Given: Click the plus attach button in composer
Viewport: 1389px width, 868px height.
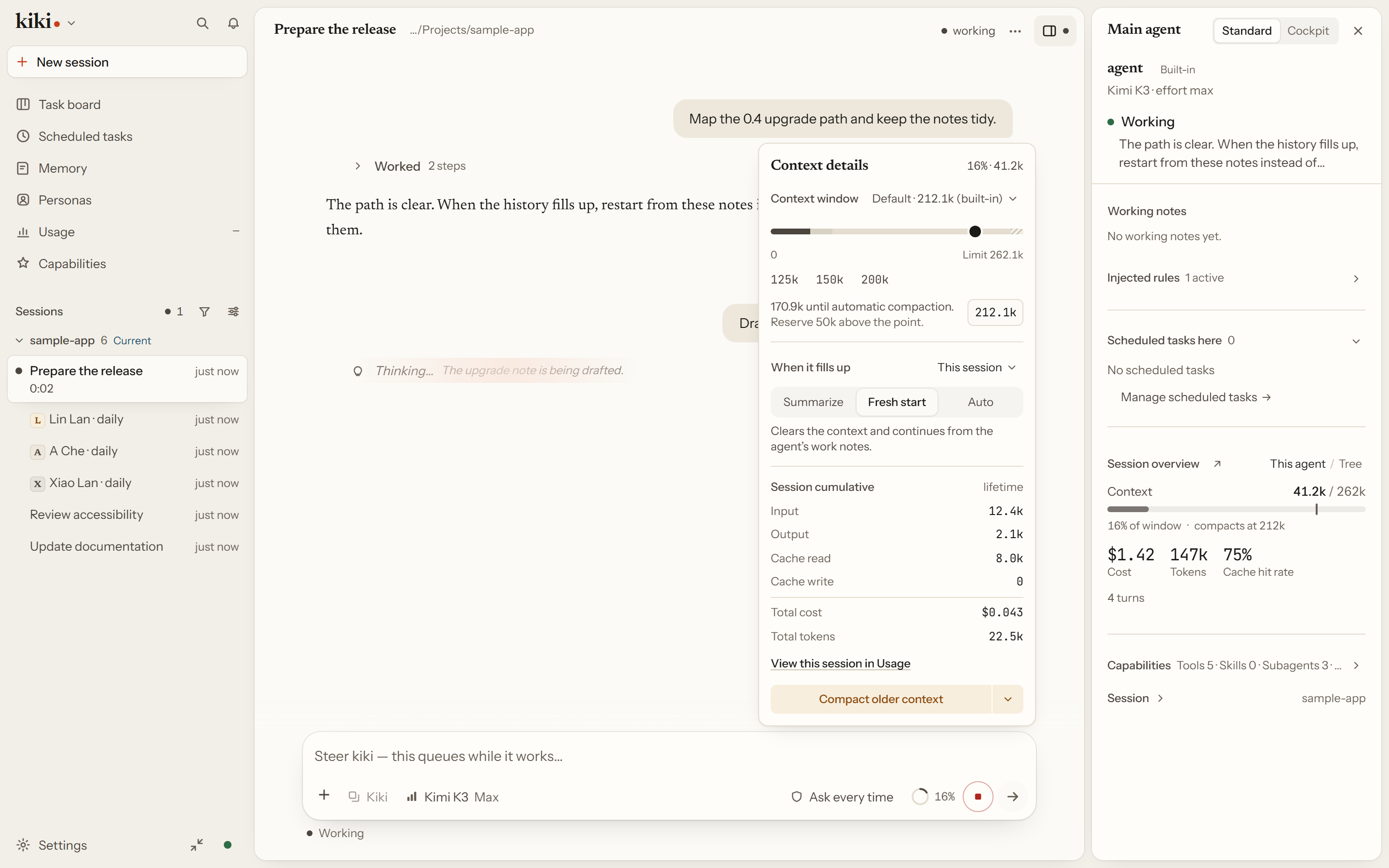Looking at the screenshot, I should click(x=324, y=795).
